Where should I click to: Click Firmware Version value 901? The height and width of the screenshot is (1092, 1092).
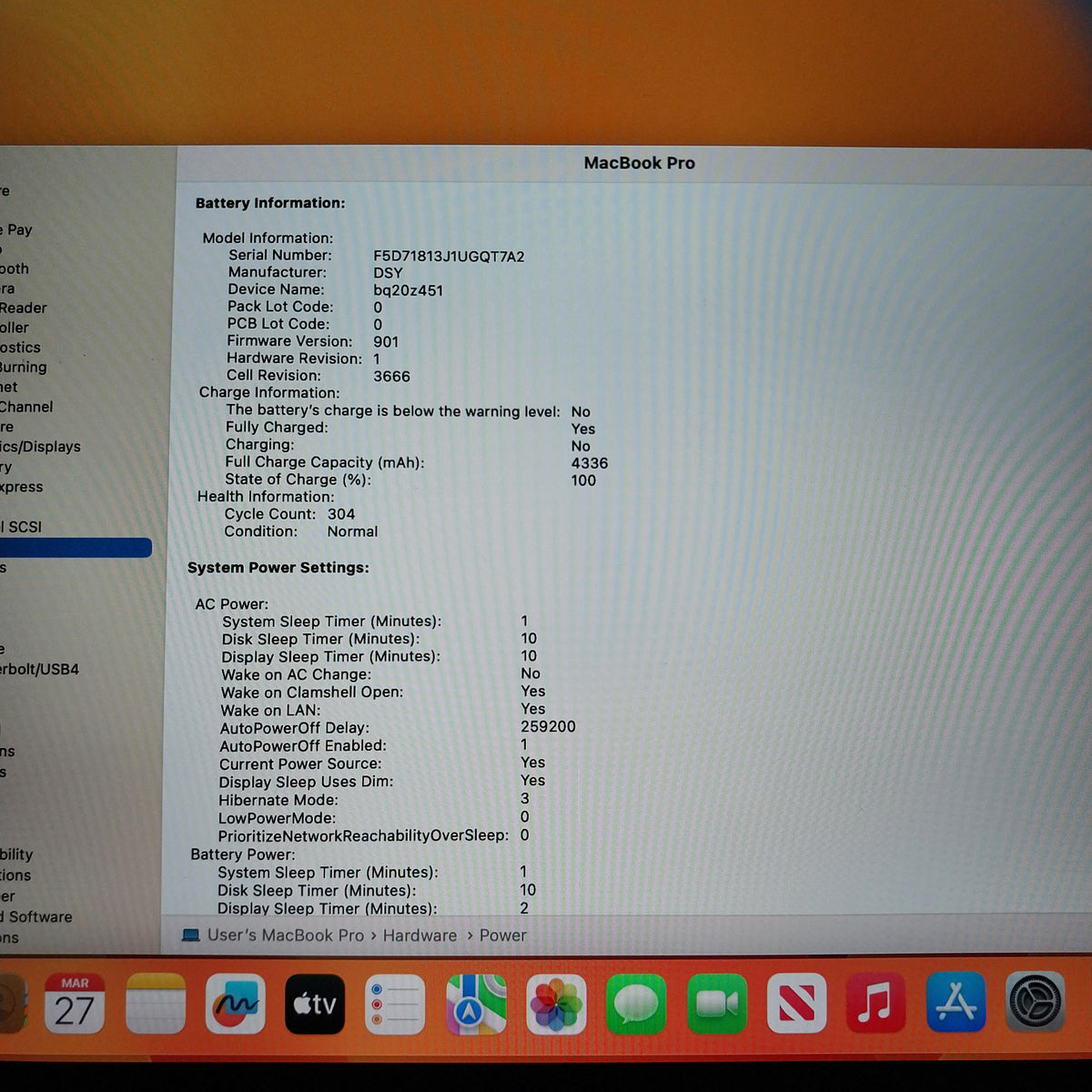386,342
